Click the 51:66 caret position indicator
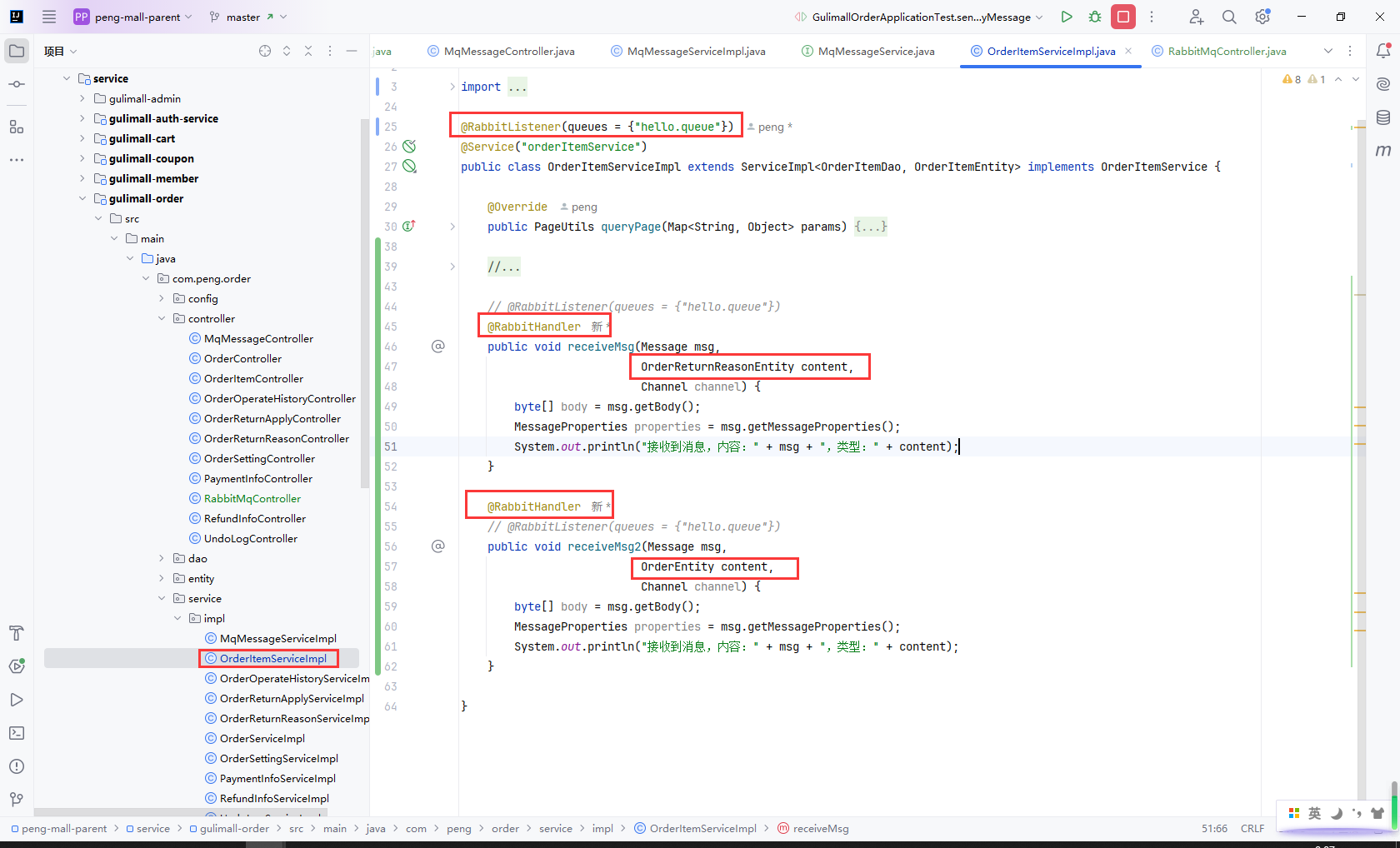The width and height of the screenshot is (1400, 848). [1214, 828]
